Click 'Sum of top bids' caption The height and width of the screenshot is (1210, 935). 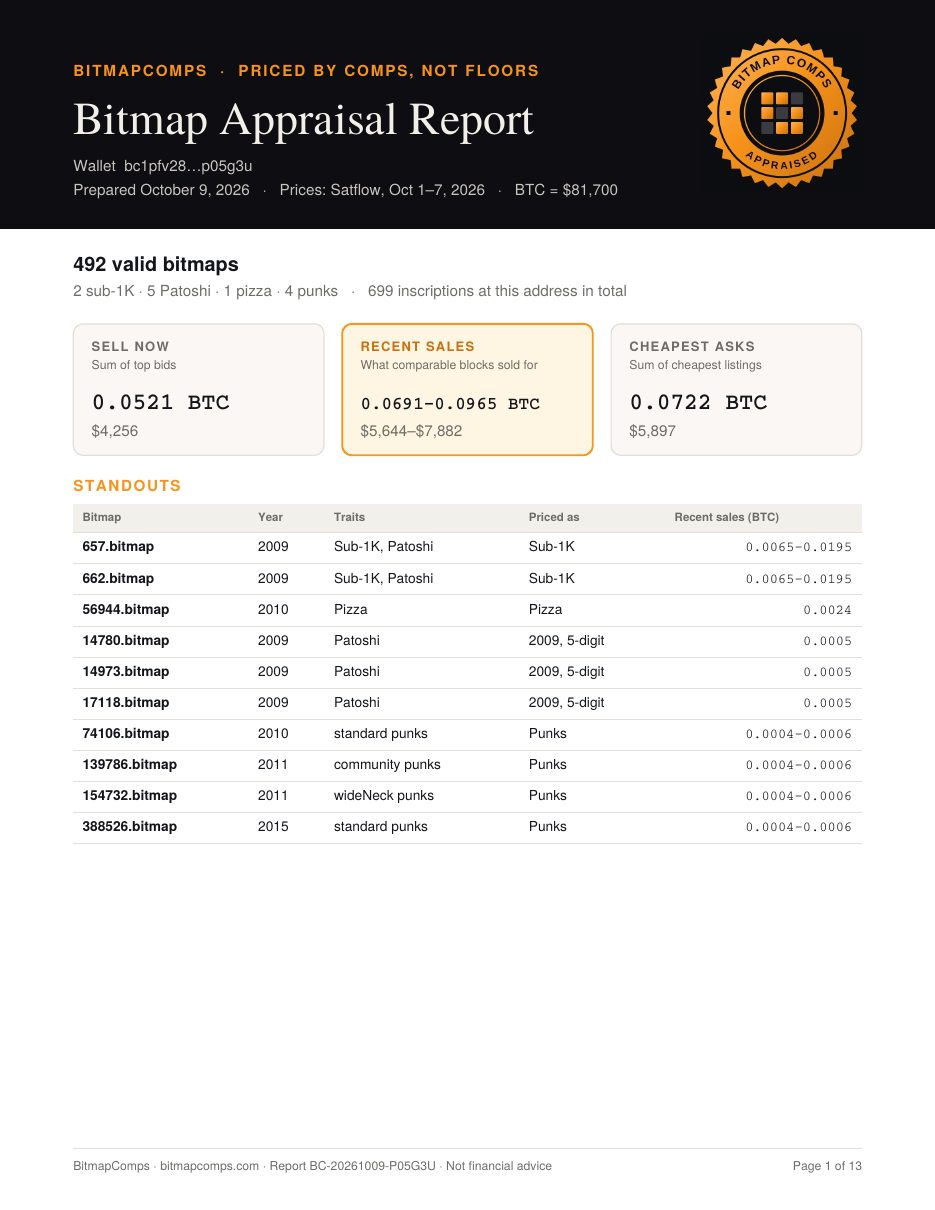tap(134, 365)
